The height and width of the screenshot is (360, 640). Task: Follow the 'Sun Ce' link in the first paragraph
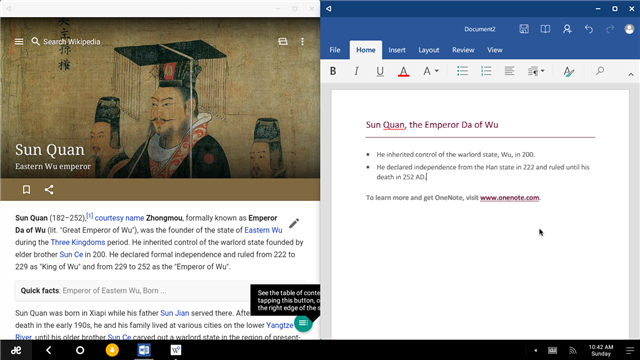71,255
